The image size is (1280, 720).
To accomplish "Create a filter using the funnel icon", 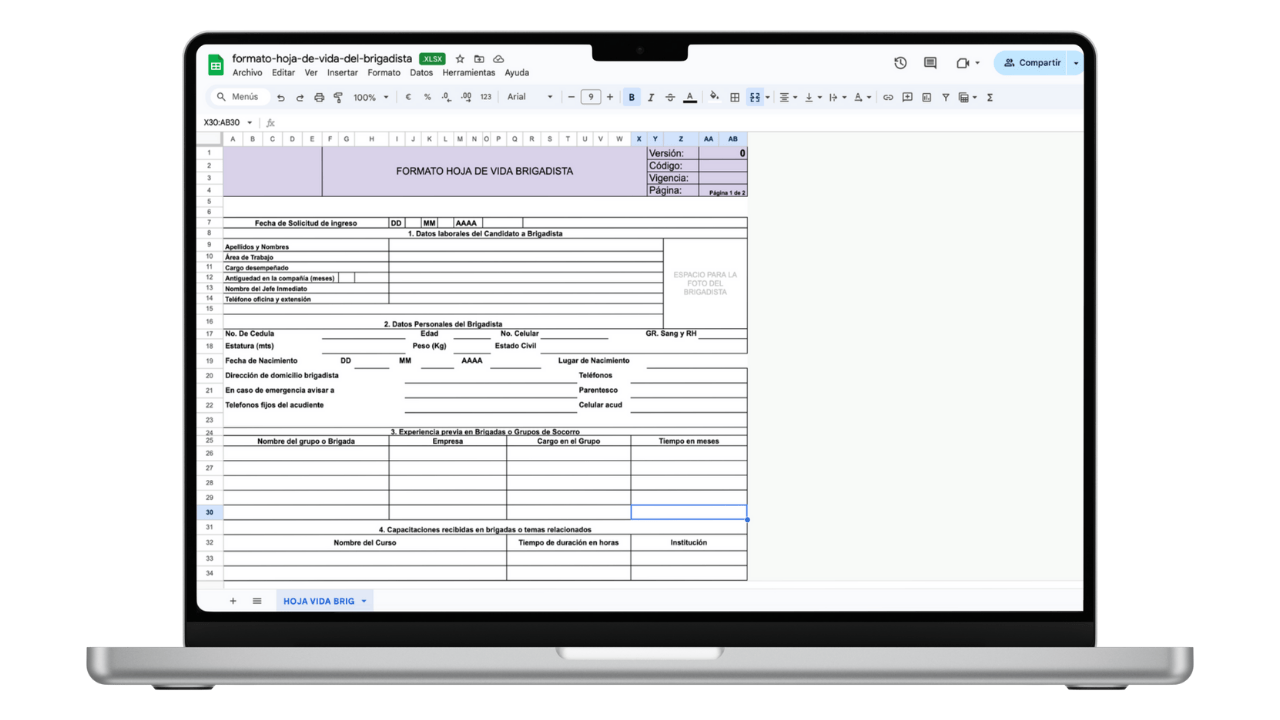I will pyautogui.click(x=945, y=97).
